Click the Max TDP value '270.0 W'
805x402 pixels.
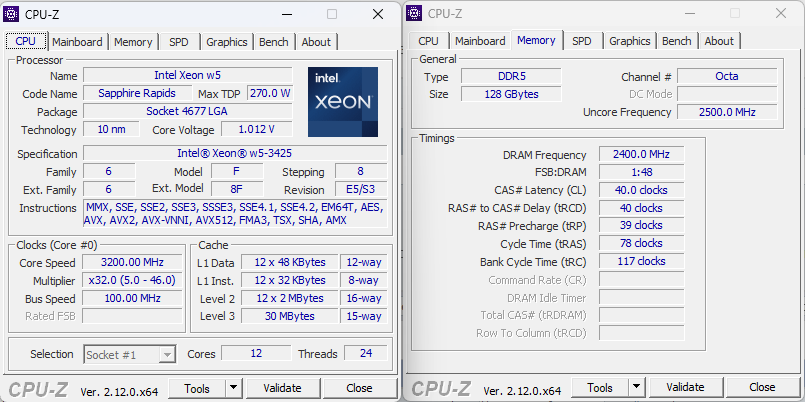pos(270,93)
